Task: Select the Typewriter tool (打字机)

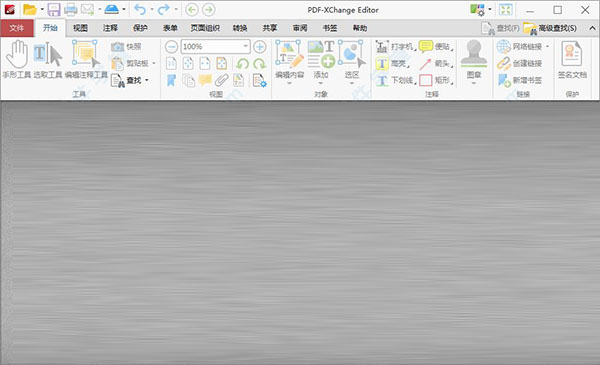Action: click(396, 47)
